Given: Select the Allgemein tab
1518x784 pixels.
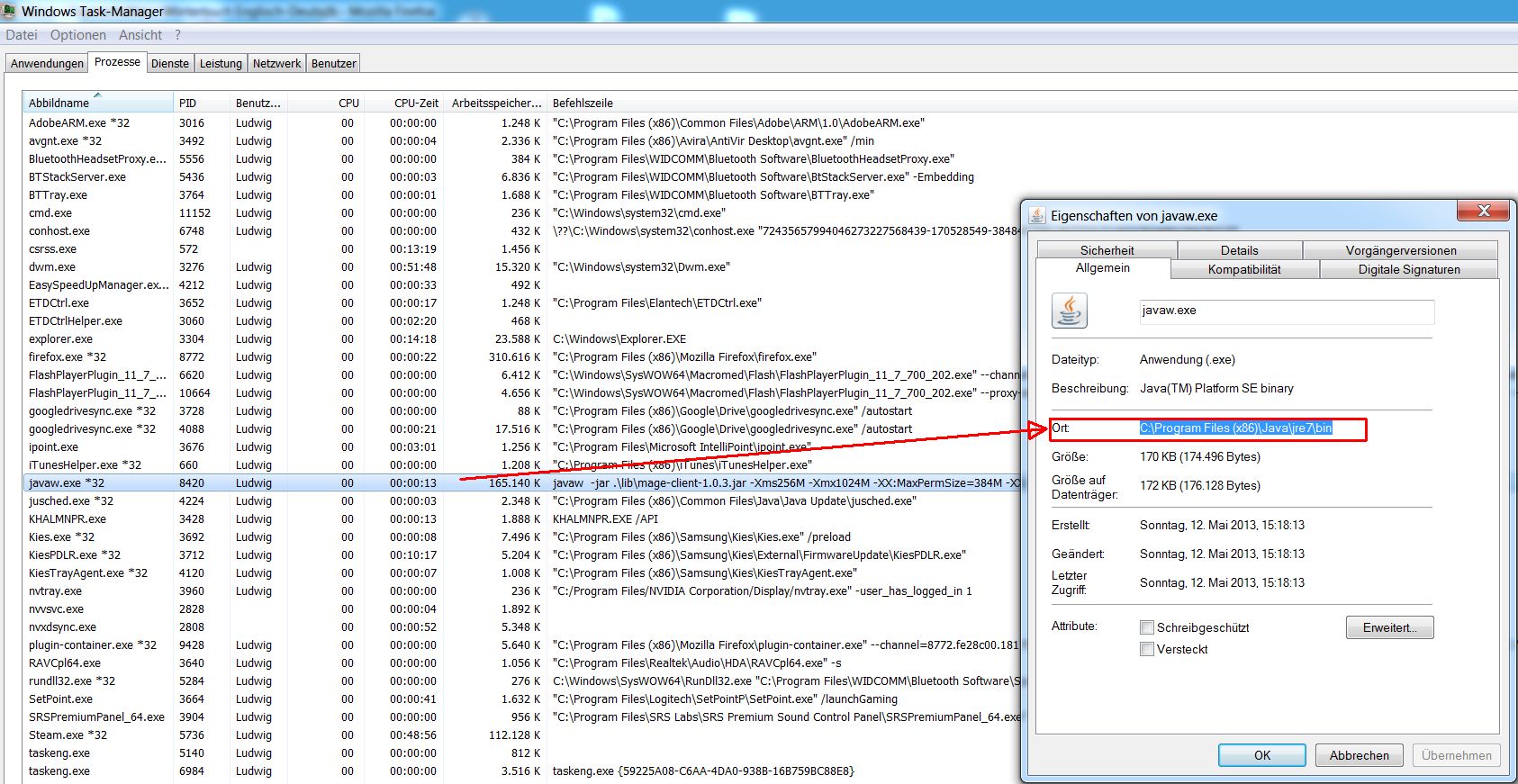Looking at the screenshot, I should click(x=1103, y=268).
